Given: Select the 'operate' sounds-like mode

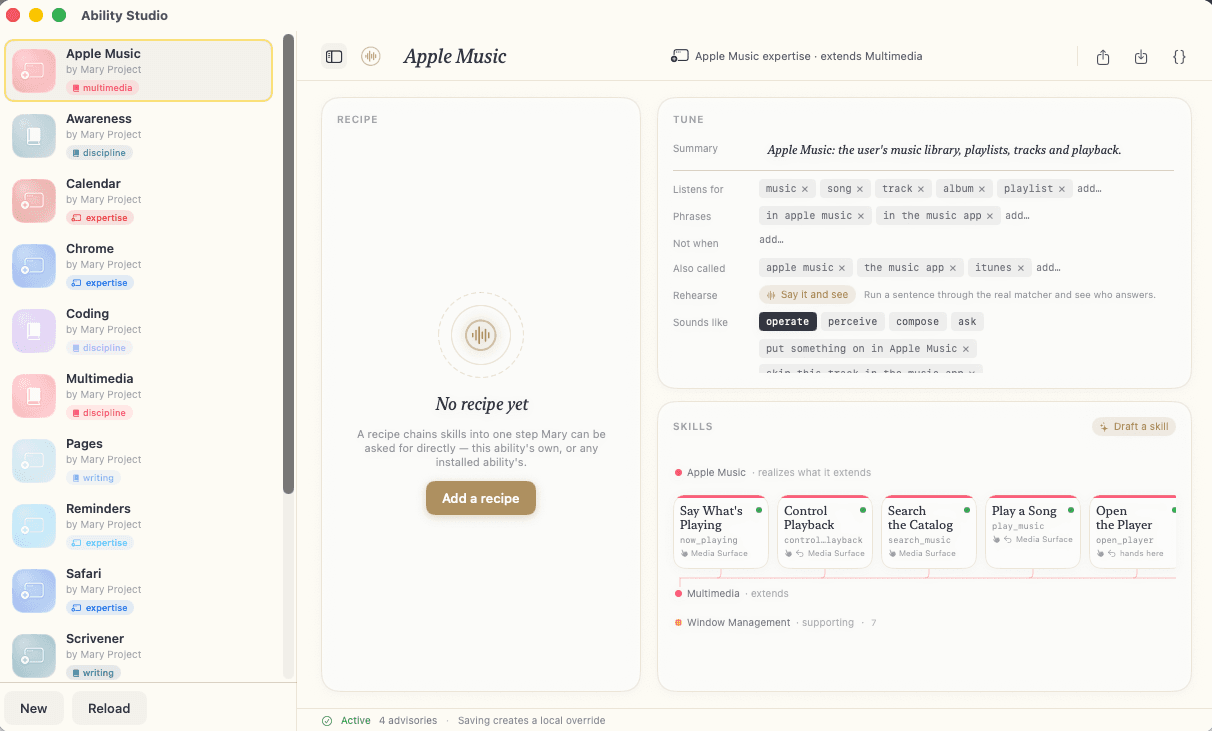Looking at the screenshot, I should click(788, 322).
